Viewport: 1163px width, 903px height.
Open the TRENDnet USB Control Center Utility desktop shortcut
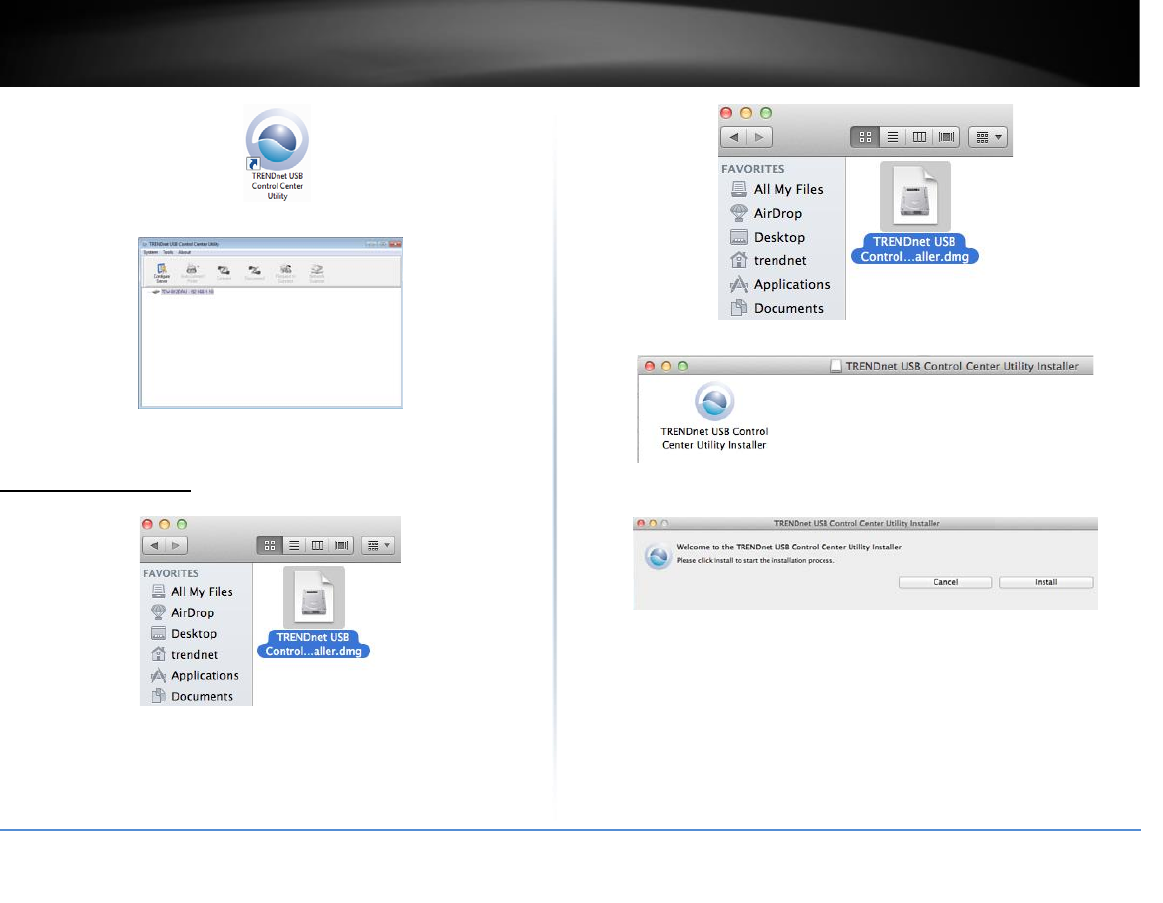click(x=277, y=154)
